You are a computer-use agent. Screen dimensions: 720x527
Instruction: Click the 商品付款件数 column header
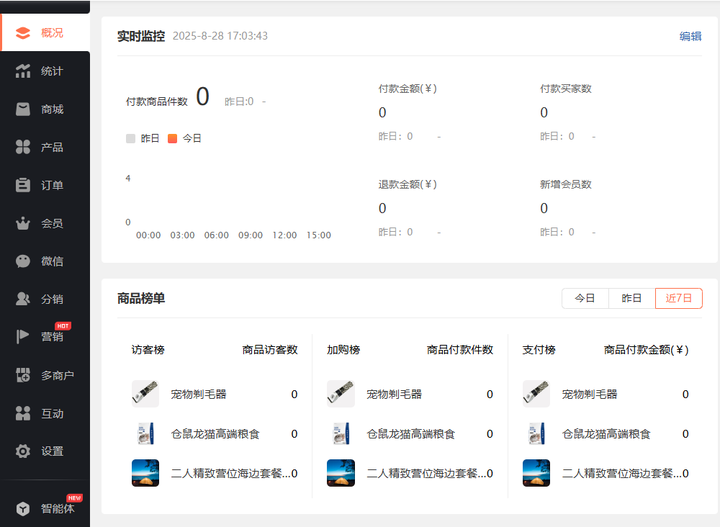(x=460, y=350)
